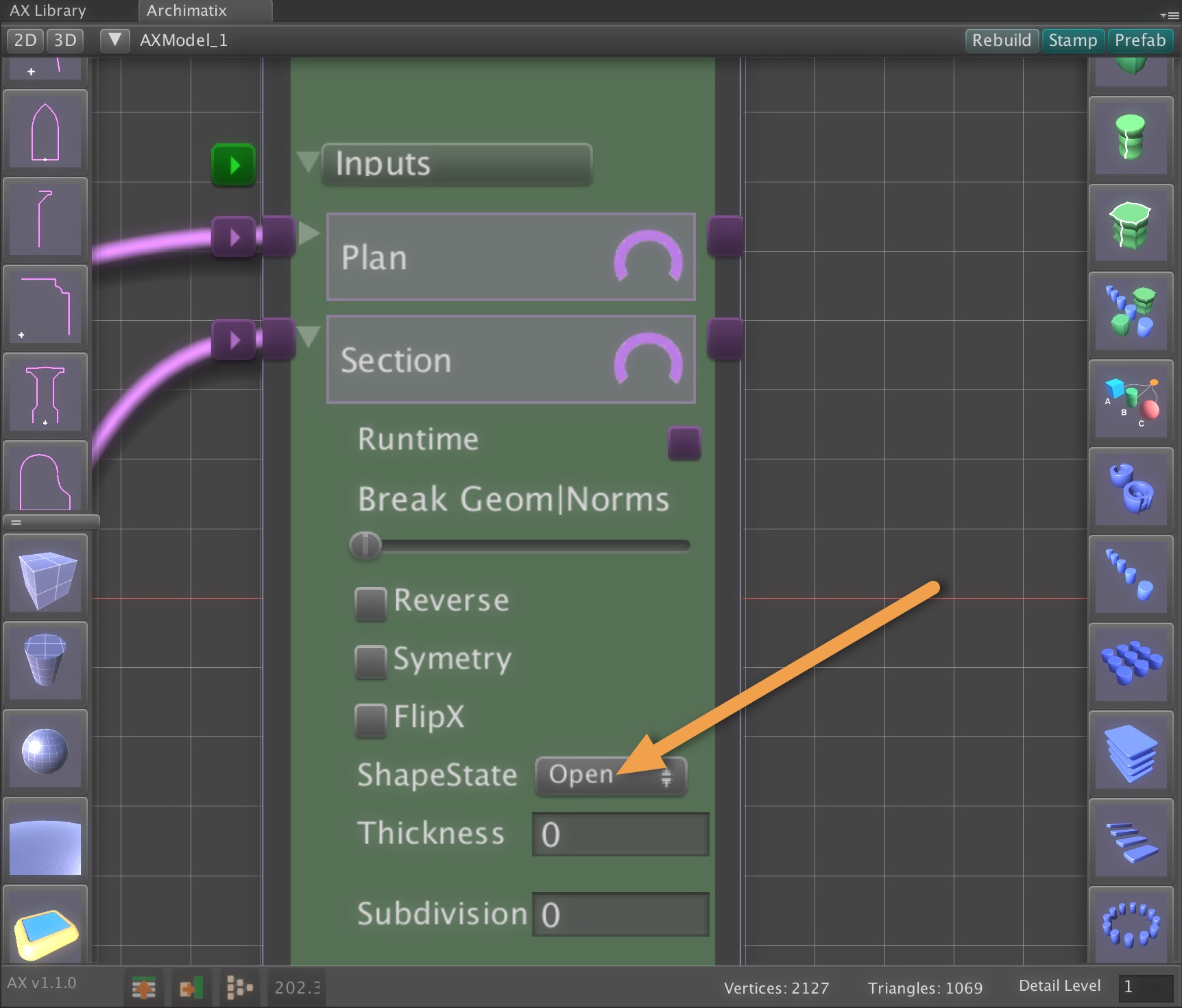Image resolution: width=1182 pixels, height=1008 pixels.
Task: Switch to 3D view mode
Action: click(x=65, y=40)
